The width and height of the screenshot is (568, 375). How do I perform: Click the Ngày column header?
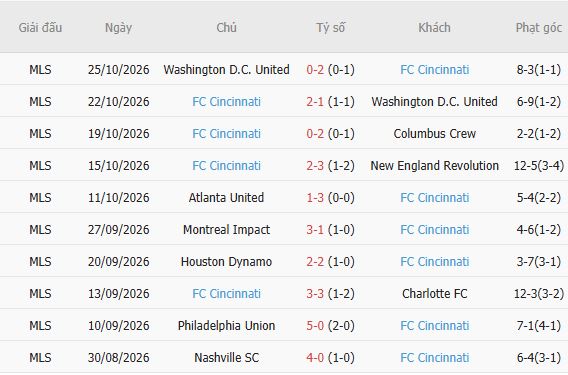click(x=118, y=28)
